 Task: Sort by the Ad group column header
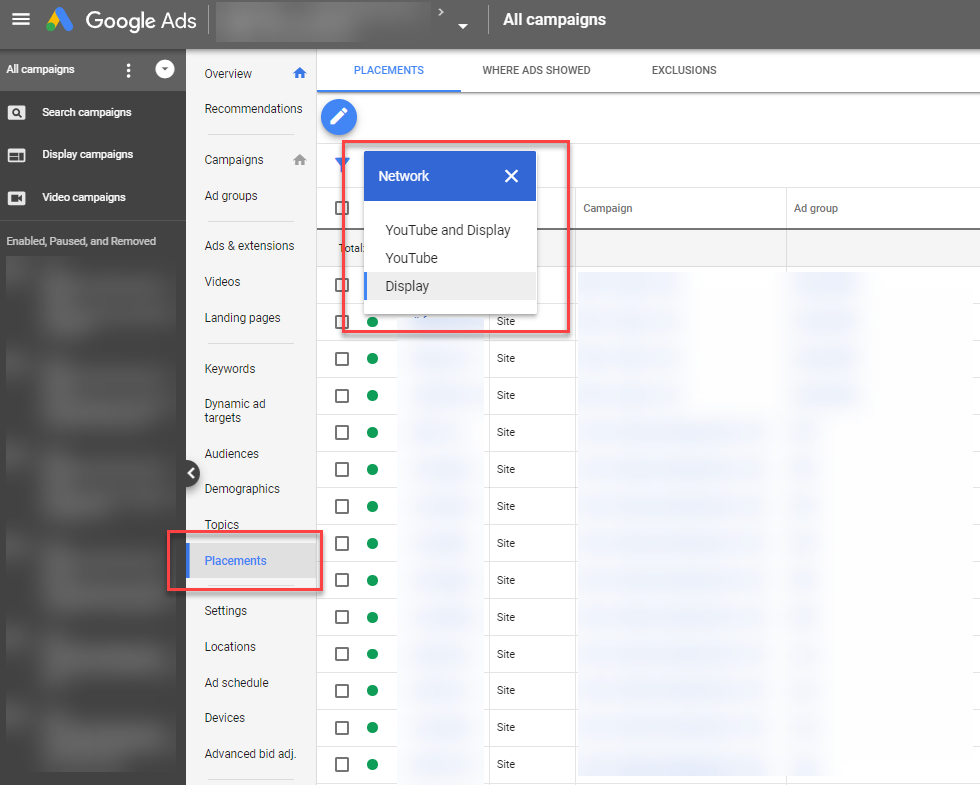point(816,208)
